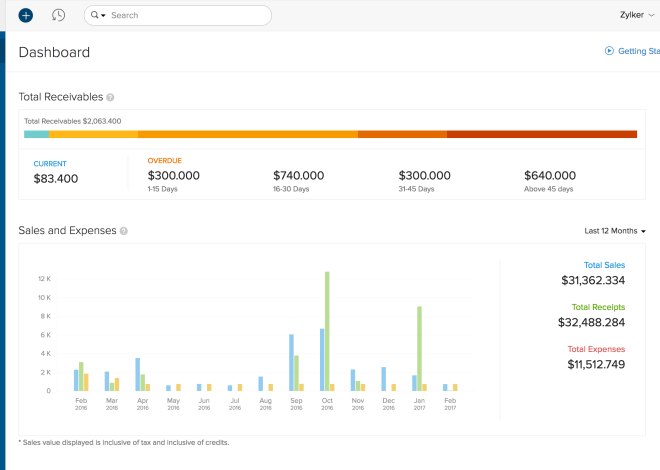This screenshot has height=470, width=660.
Task: Open the Zylker organization dropdown
Action: click(x=637, y=15)
